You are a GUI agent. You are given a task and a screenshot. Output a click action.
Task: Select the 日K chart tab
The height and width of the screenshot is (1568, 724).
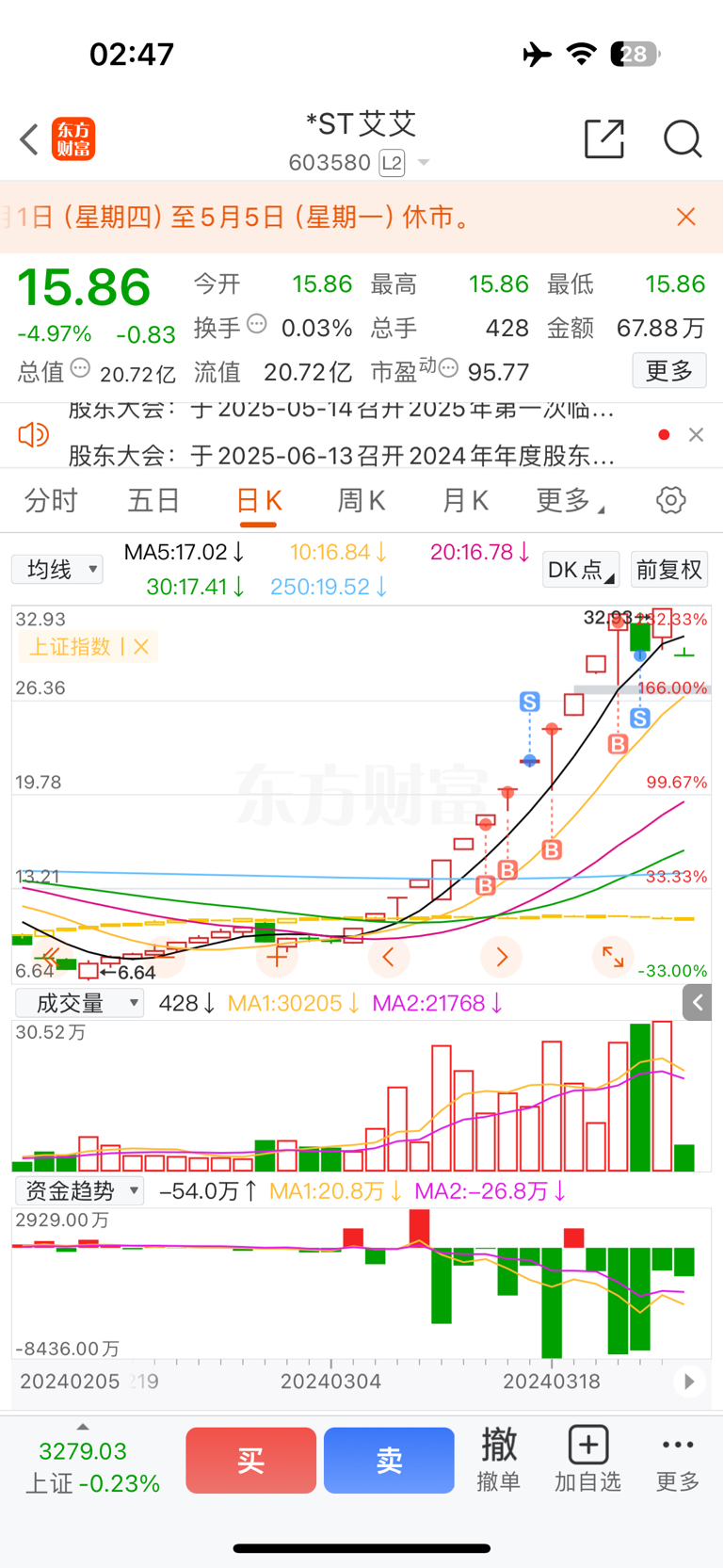(258, 502)
